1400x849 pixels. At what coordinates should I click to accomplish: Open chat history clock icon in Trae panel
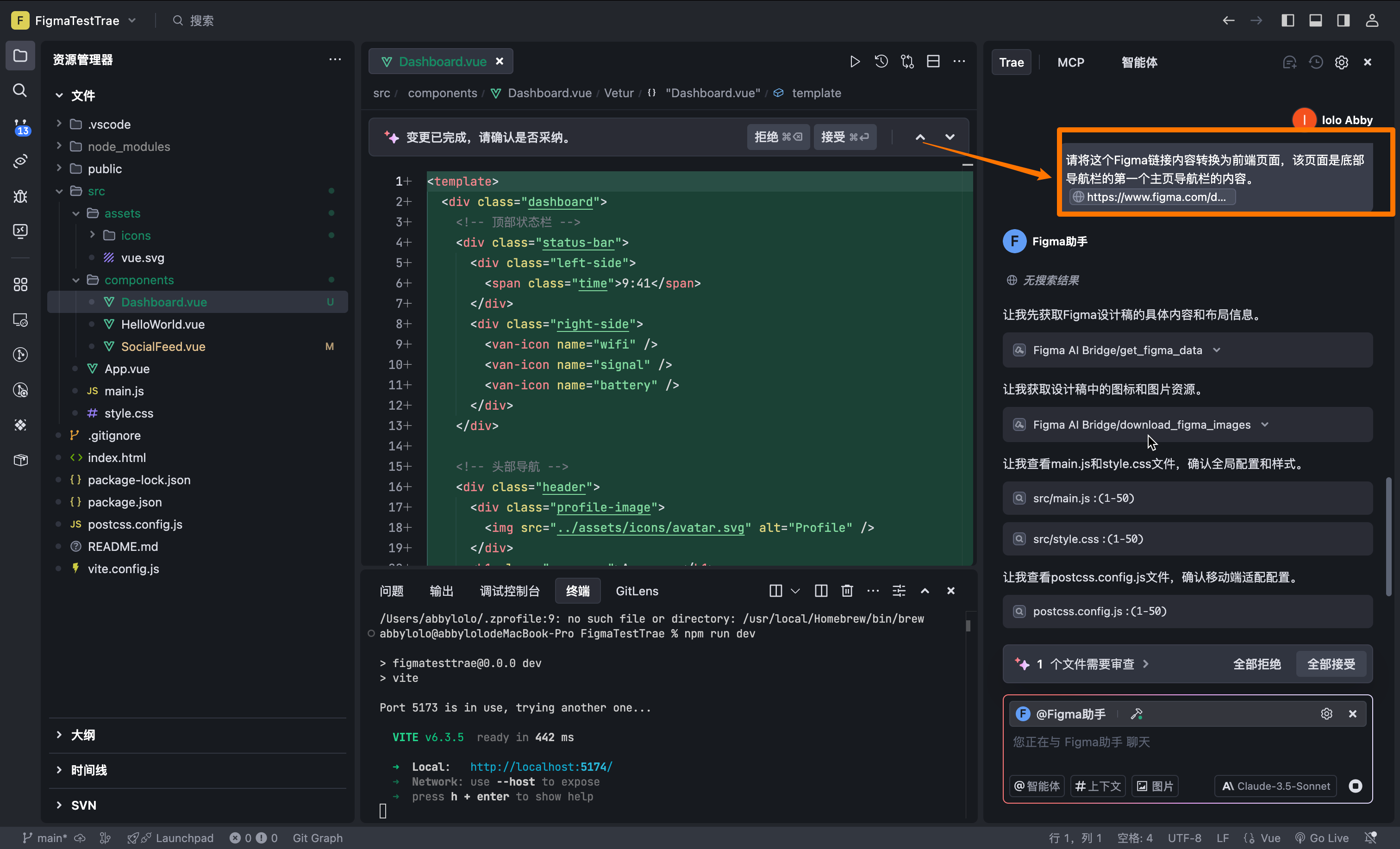tap(1316, 62)
